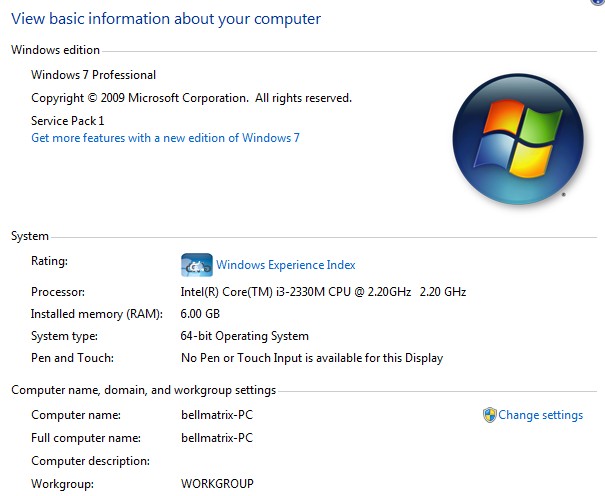Click the Computer name, domain, workgroup header
Image resolution: width=605 pixels, height=496 pixels.
click(143, 390)
